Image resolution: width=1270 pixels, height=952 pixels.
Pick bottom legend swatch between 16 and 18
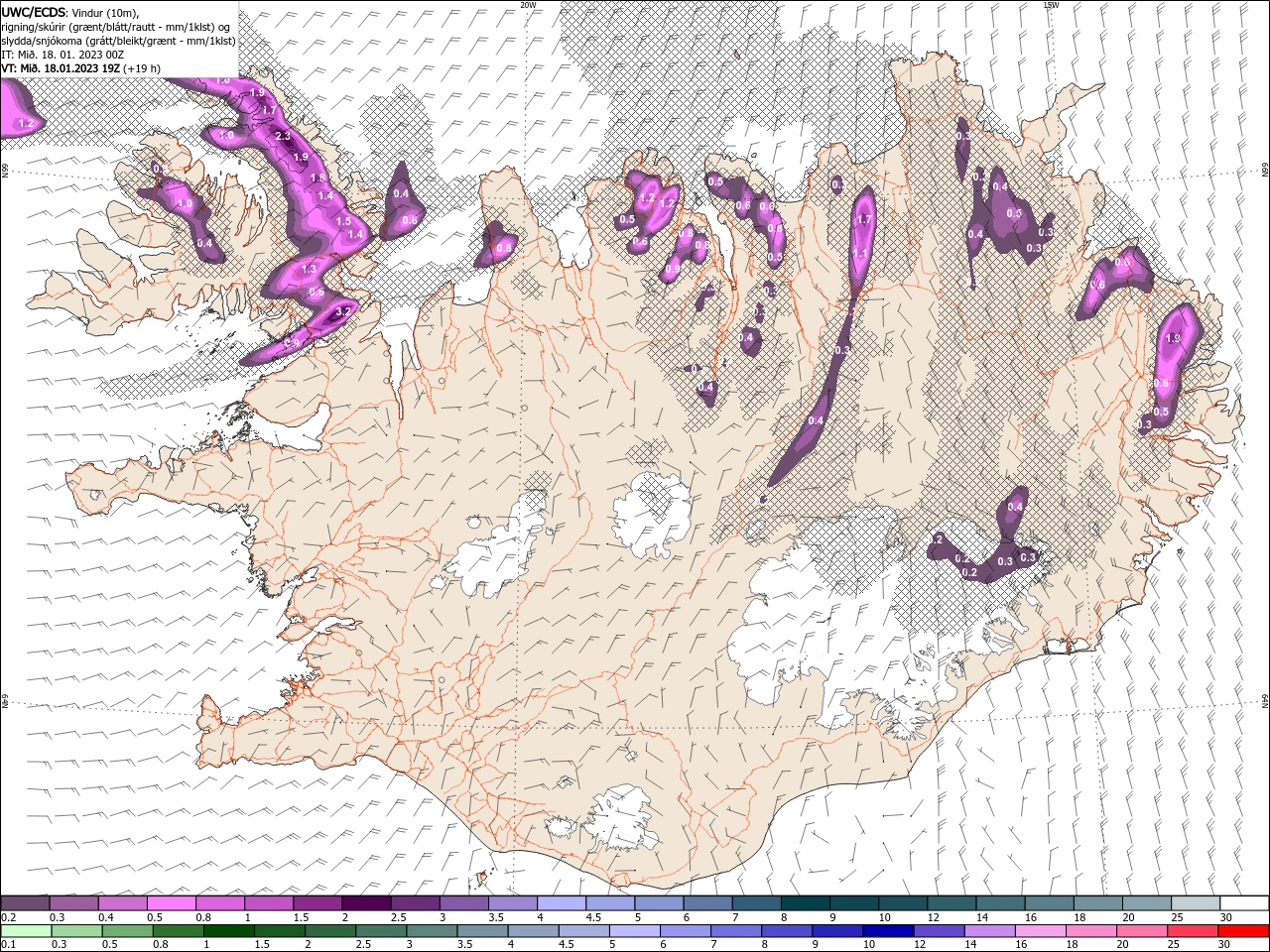(1039, 931)
